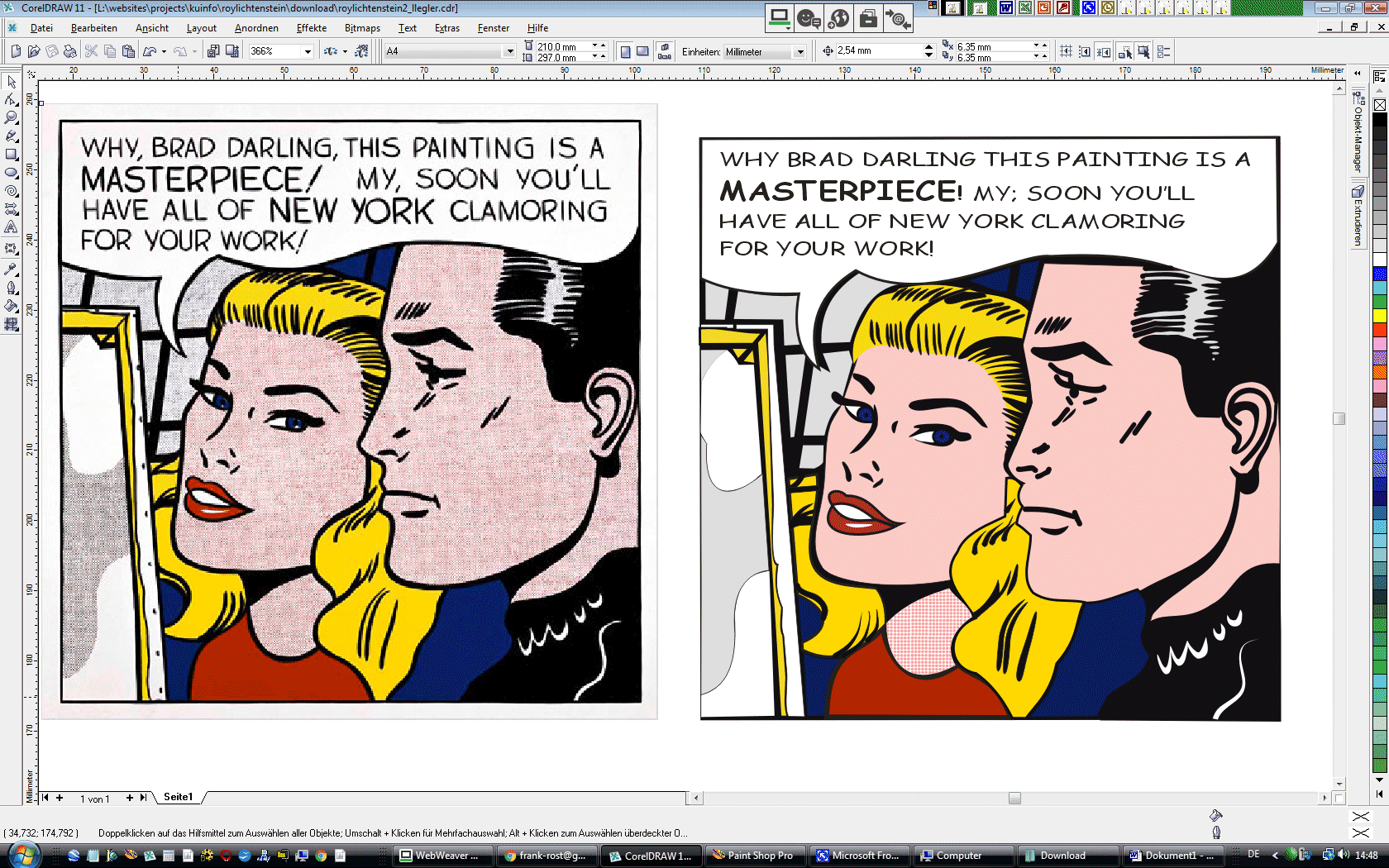Select the Rectangle tool
This screenshot has height=868, width=1389.
(12, 155)
